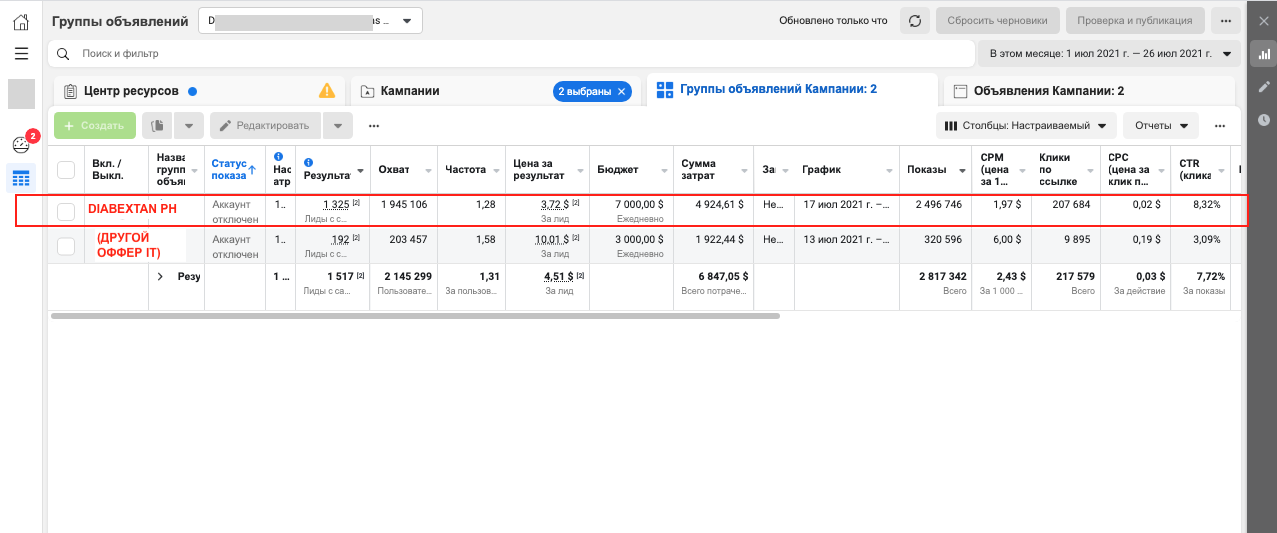Open the date range dropdown
1277x533 pixels.
coord(1109,53)
